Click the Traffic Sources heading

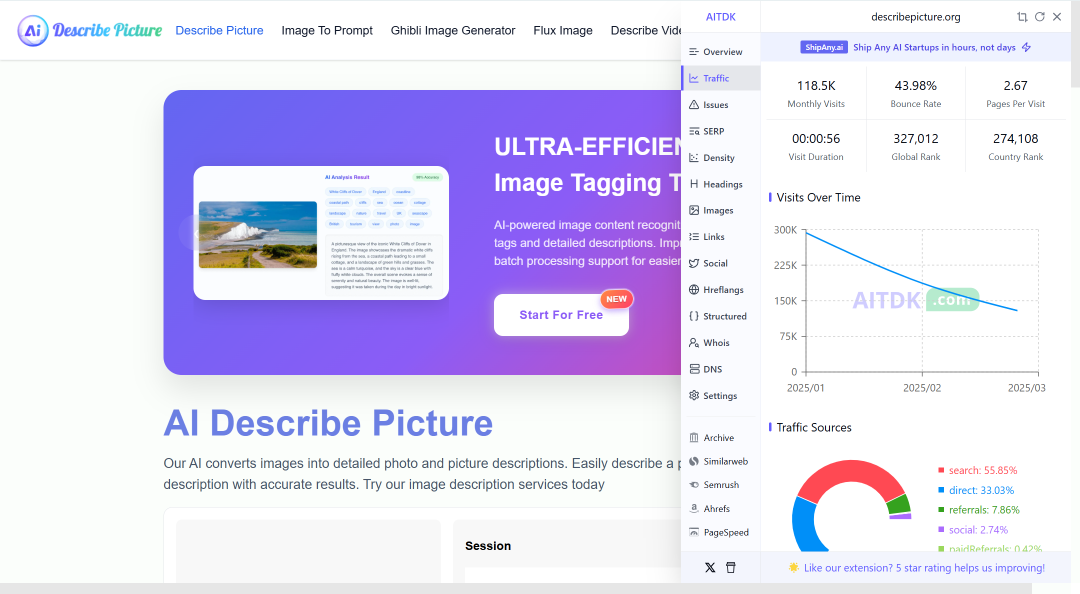813,427
